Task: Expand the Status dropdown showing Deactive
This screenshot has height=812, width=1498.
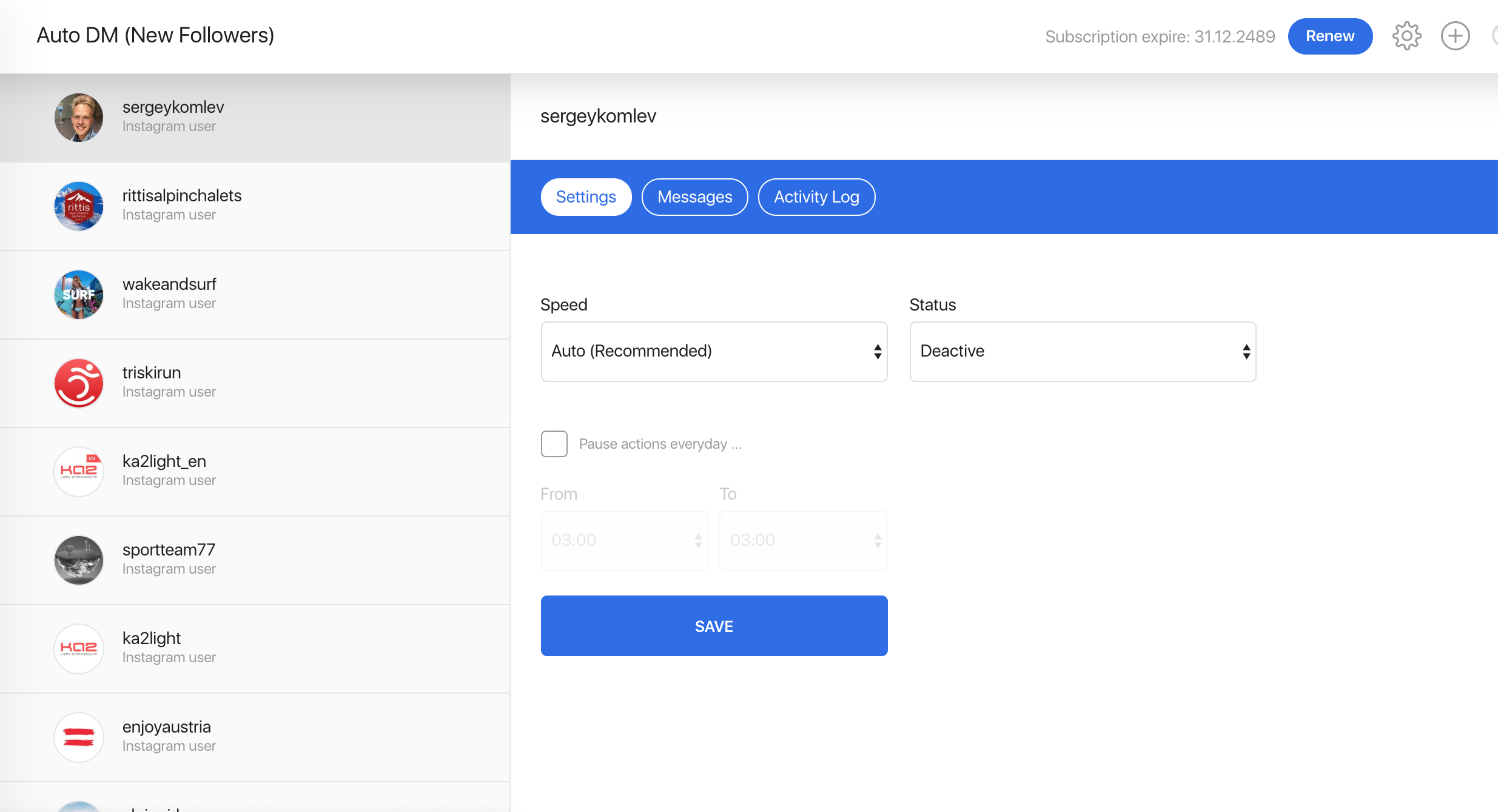Action: (x=1083, y=352)
